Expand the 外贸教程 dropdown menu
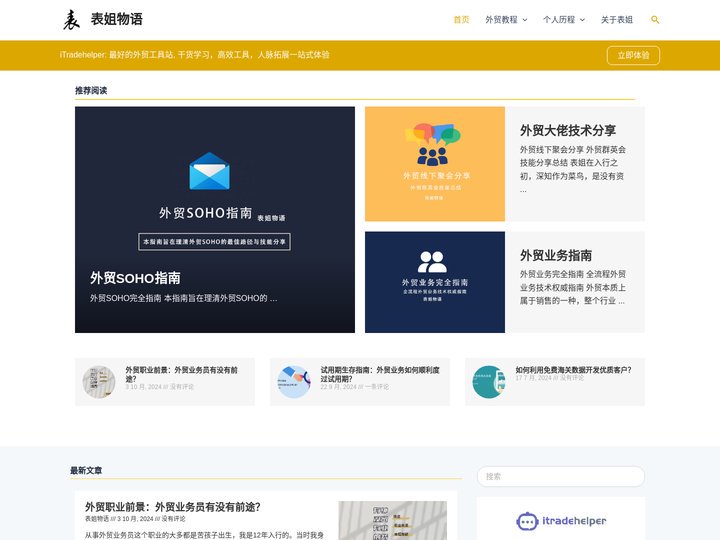The image size is (720, 540). pos(506,20)
